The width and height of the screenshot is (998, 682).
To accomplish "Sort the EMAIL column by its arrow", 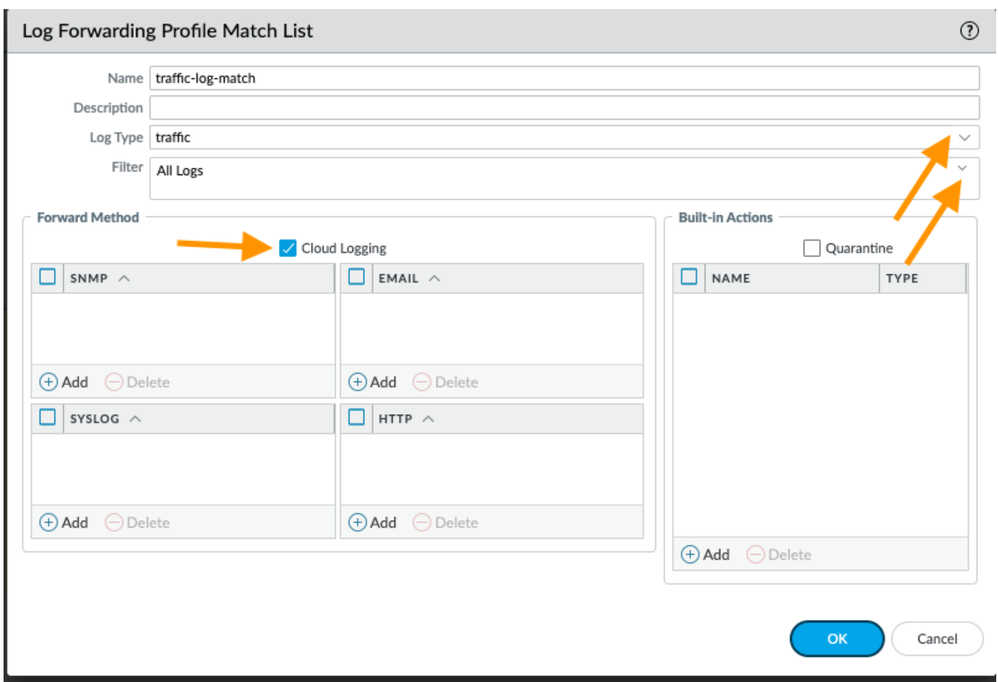I will (x=434, y=278).
